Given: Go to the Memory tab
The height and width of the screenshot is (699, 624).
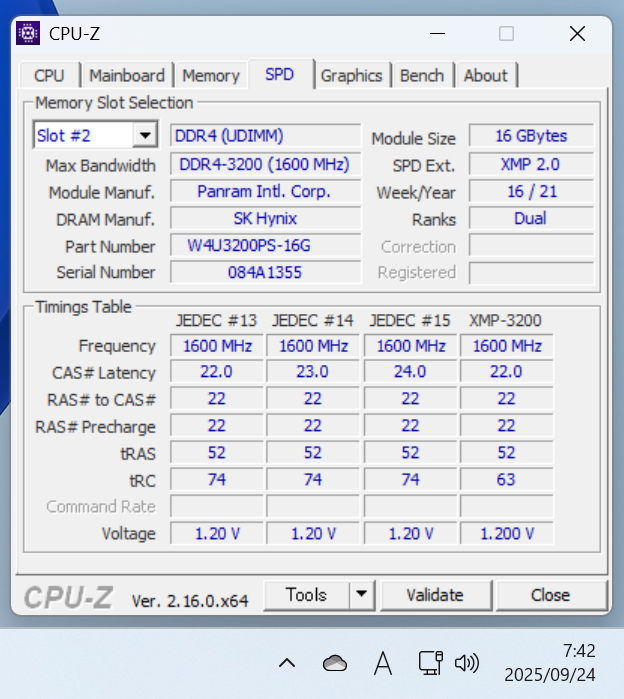Looking at the screenshot, I should [x=211, y=75].
